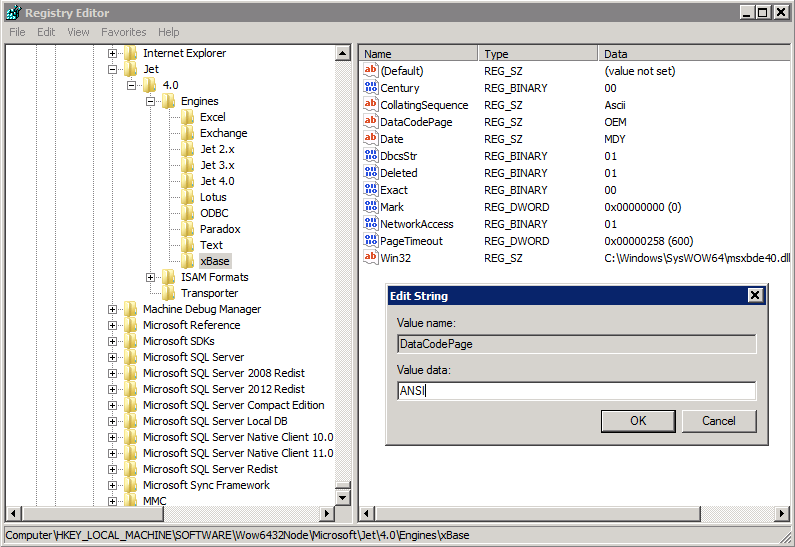Open the File menu
795x547 pixels.
pos(17,32)
